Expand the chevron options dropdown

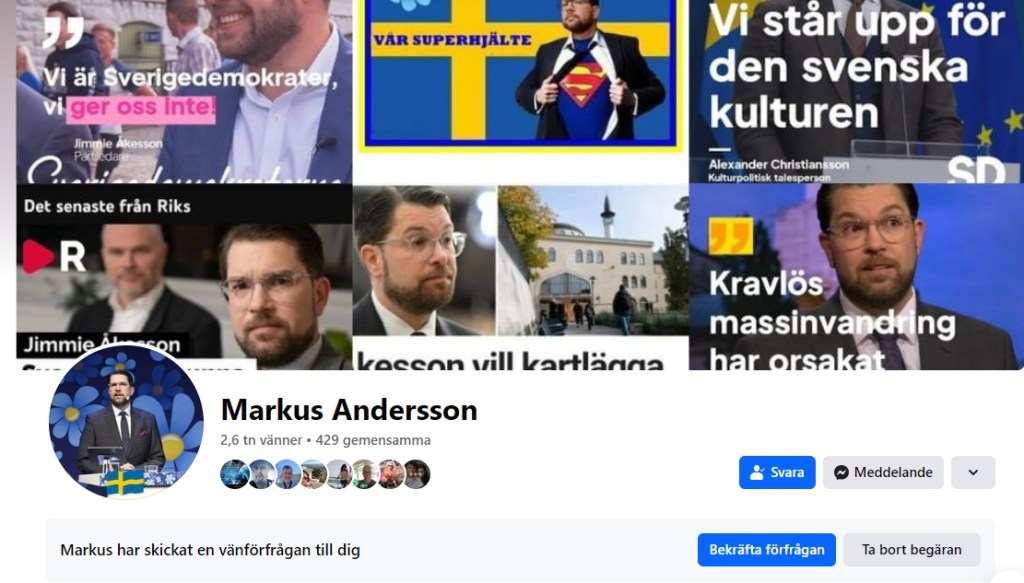click(973, 472)
